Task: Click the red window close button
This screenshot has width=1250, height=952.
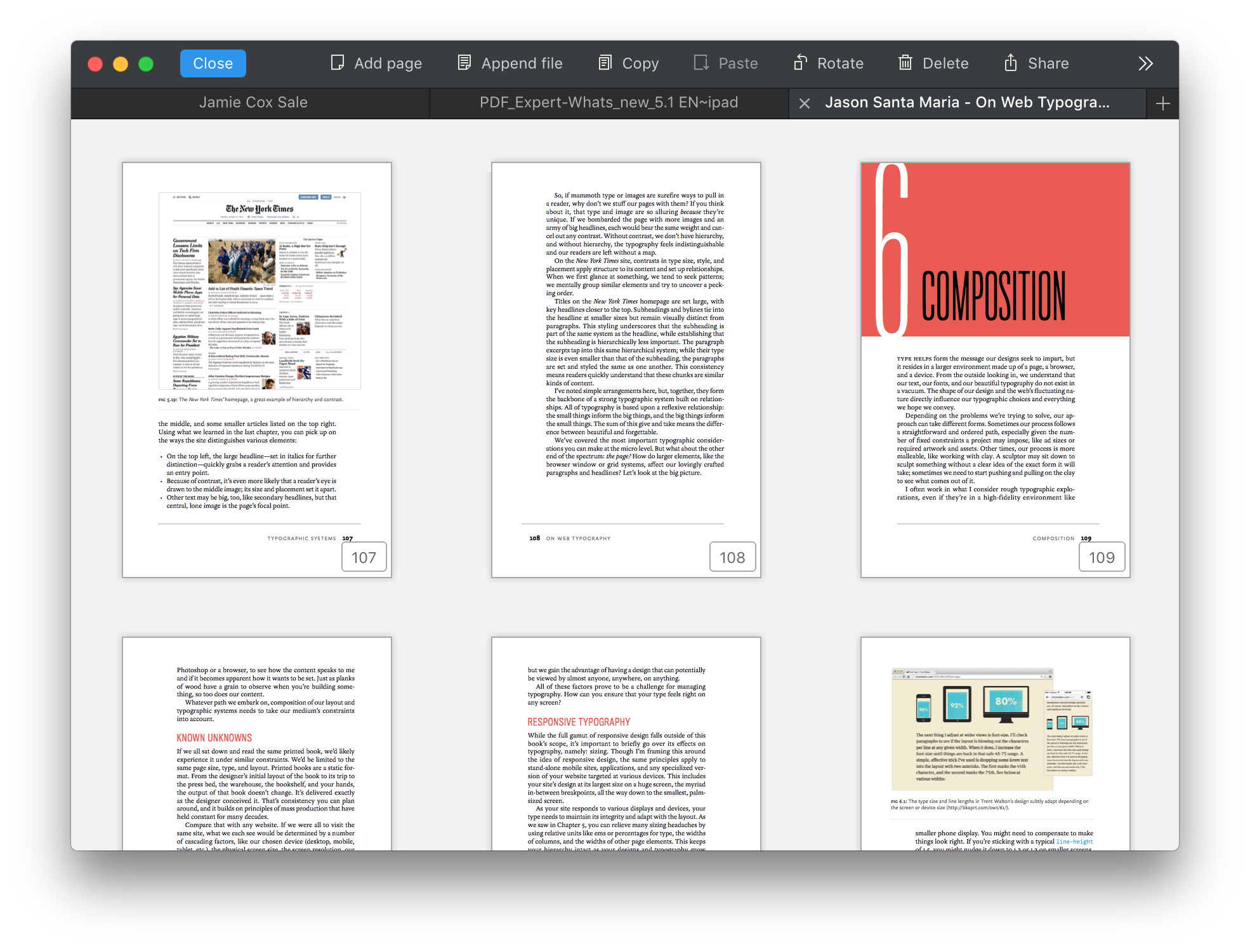Action: [x=95, y=64]
